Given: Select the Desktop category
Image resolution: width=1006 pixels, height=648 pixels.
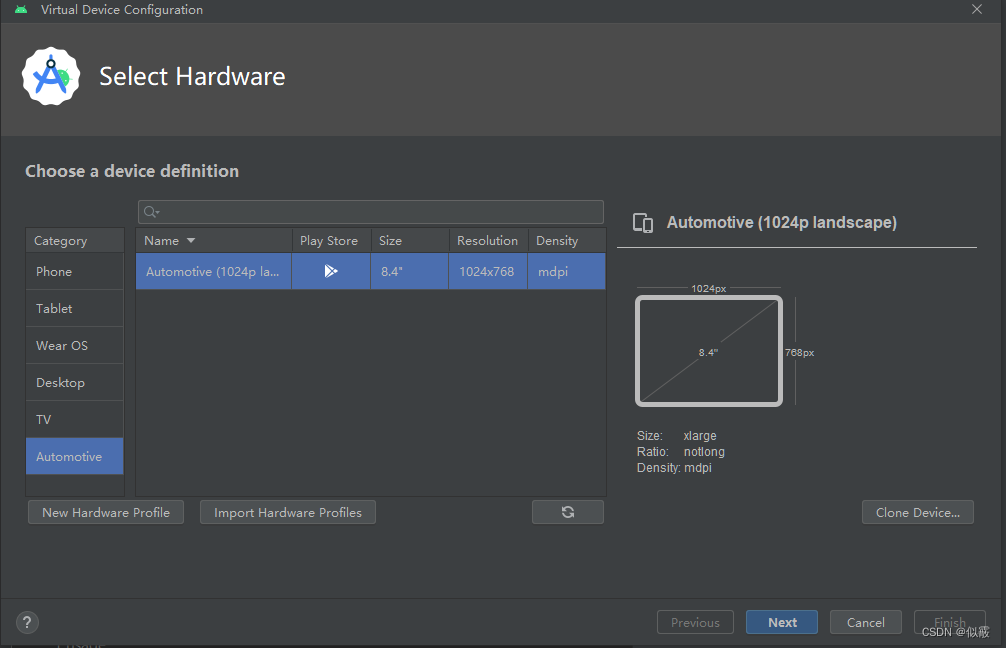Looking at the screenshot, I should pyautogui.click(x=74, y=383).
